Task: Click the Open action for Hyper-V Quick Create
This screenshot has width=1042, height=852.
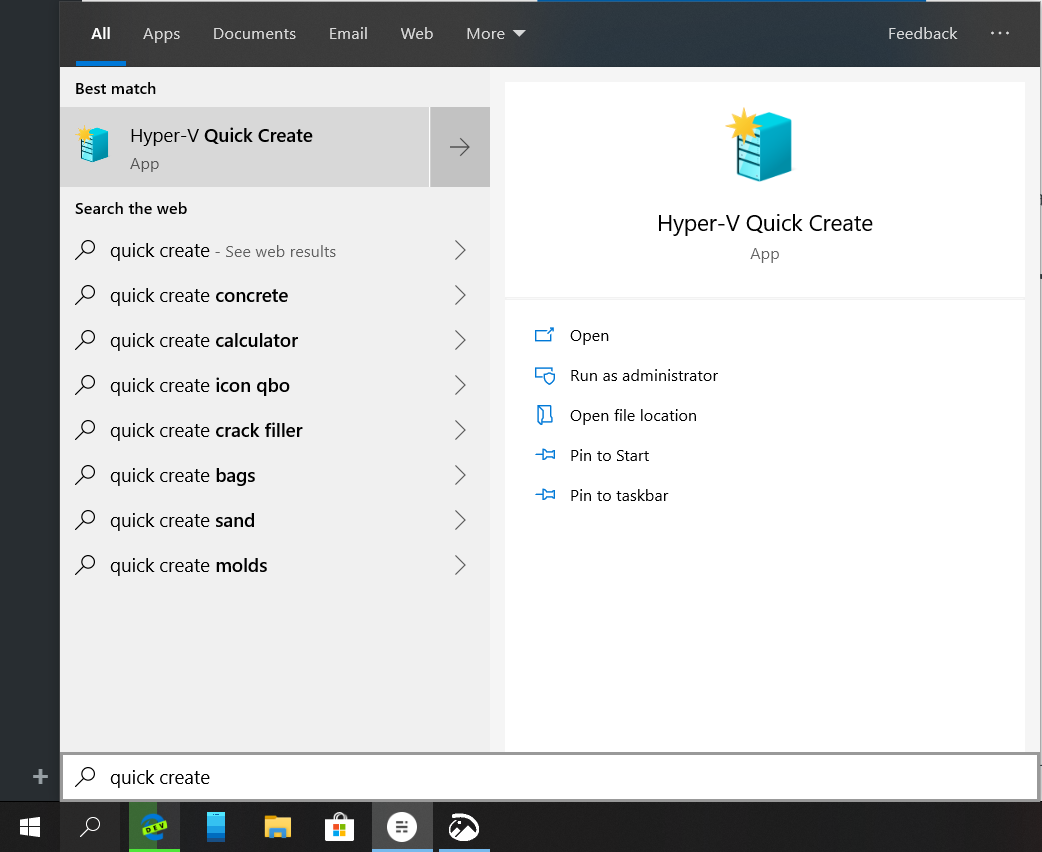Action: click(x=589, y=335)
